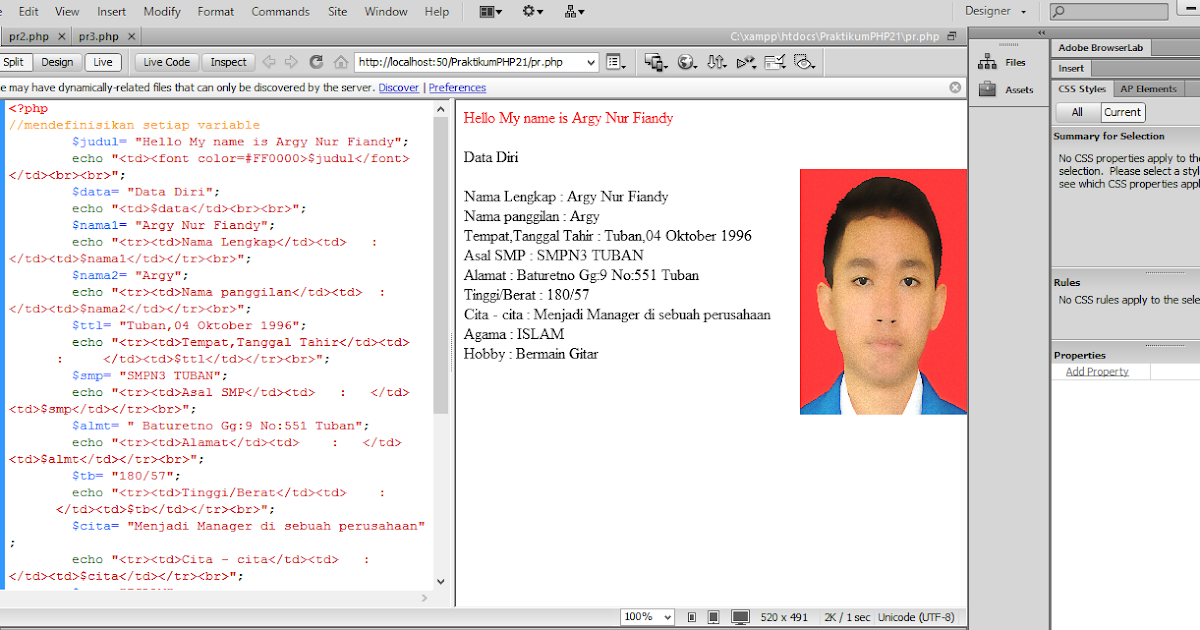Click the red heading text in Live view
The height and width of the screenshot is (630, 1200).
(569, 118)
